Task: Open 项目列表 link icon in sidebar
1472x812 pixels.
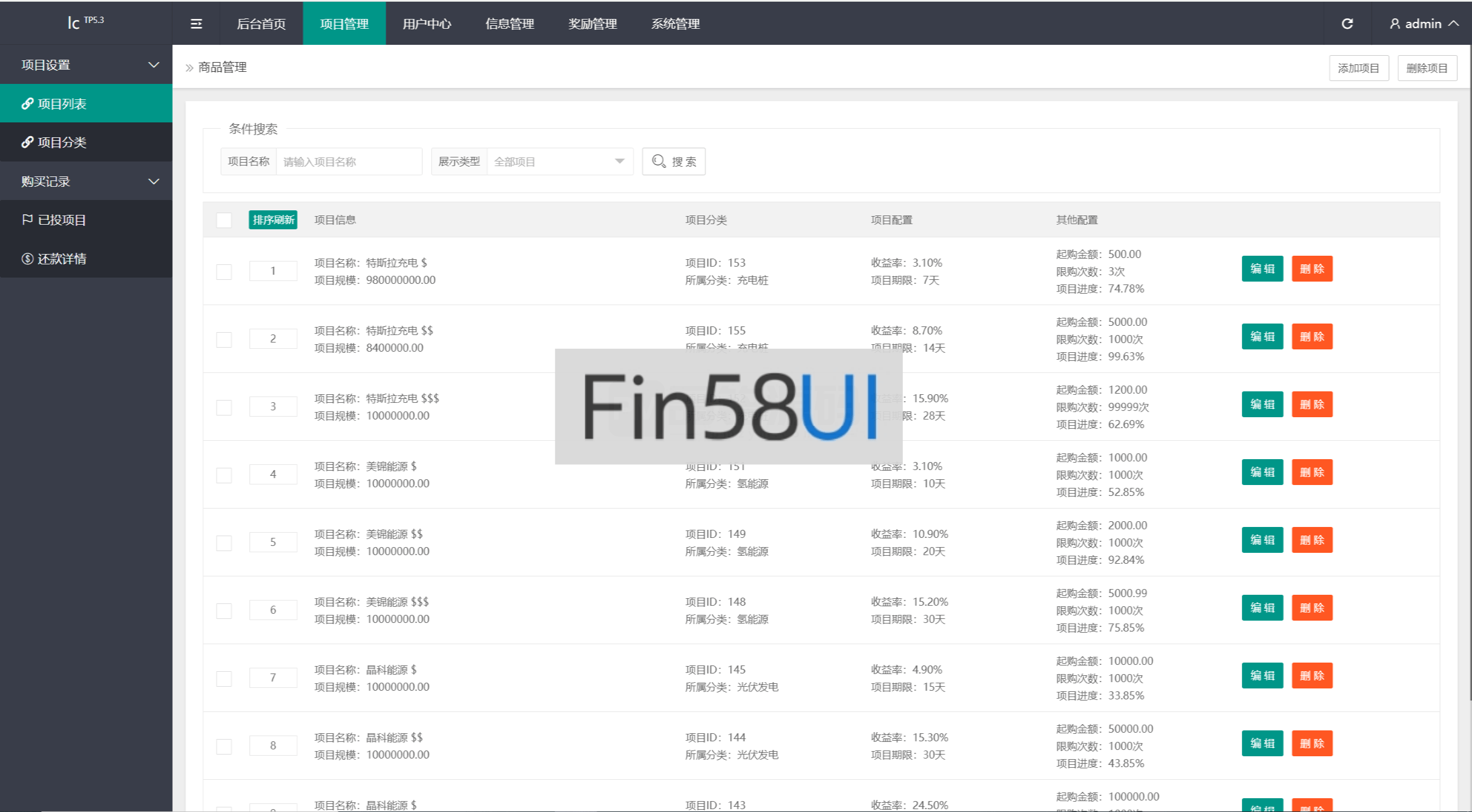Action: click(x=27, y=103)
